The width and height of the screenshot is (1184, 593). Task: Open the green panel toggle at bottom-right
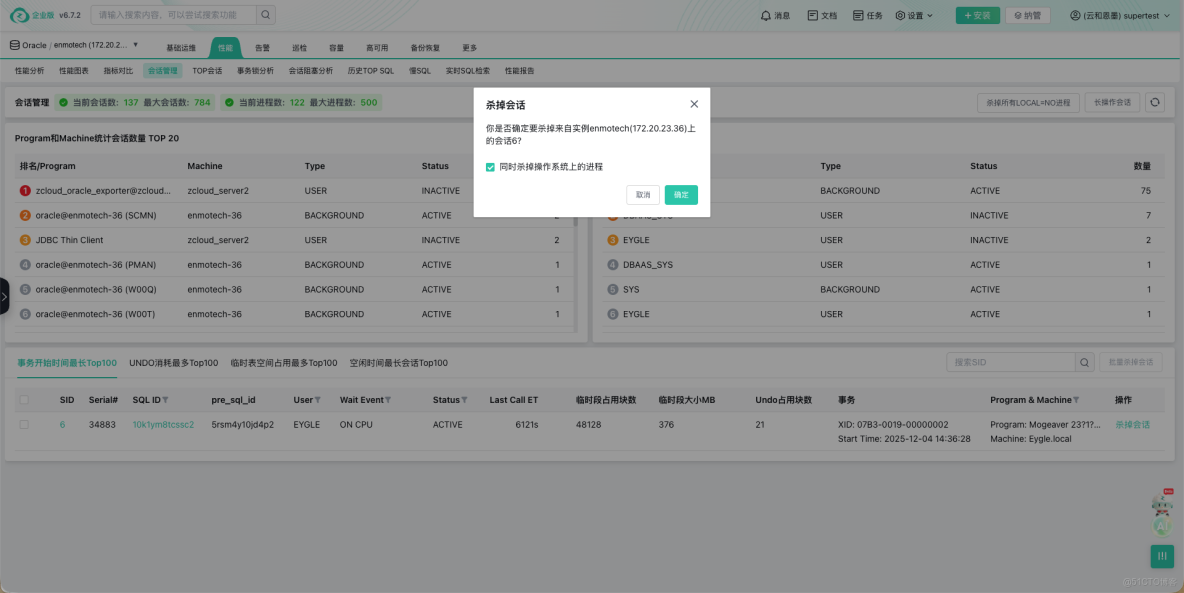pyautogui.click(x=1161, y=556)
